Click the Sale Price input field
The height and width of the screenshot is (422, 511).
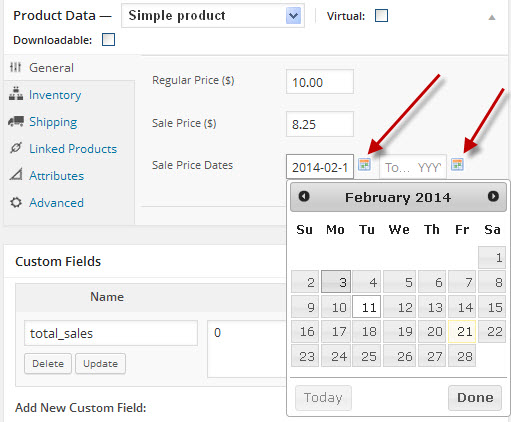(x=320, y=124)
